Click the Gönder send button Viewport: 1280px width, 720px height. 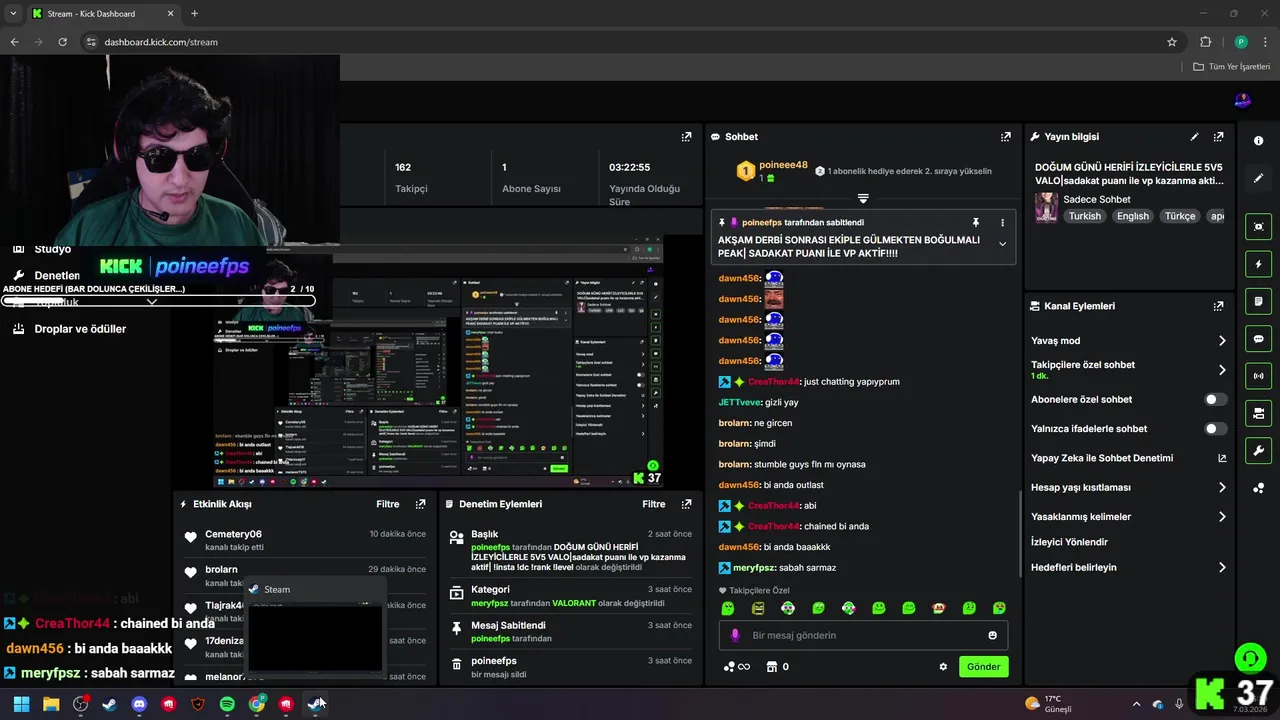(x=983, y=667)
